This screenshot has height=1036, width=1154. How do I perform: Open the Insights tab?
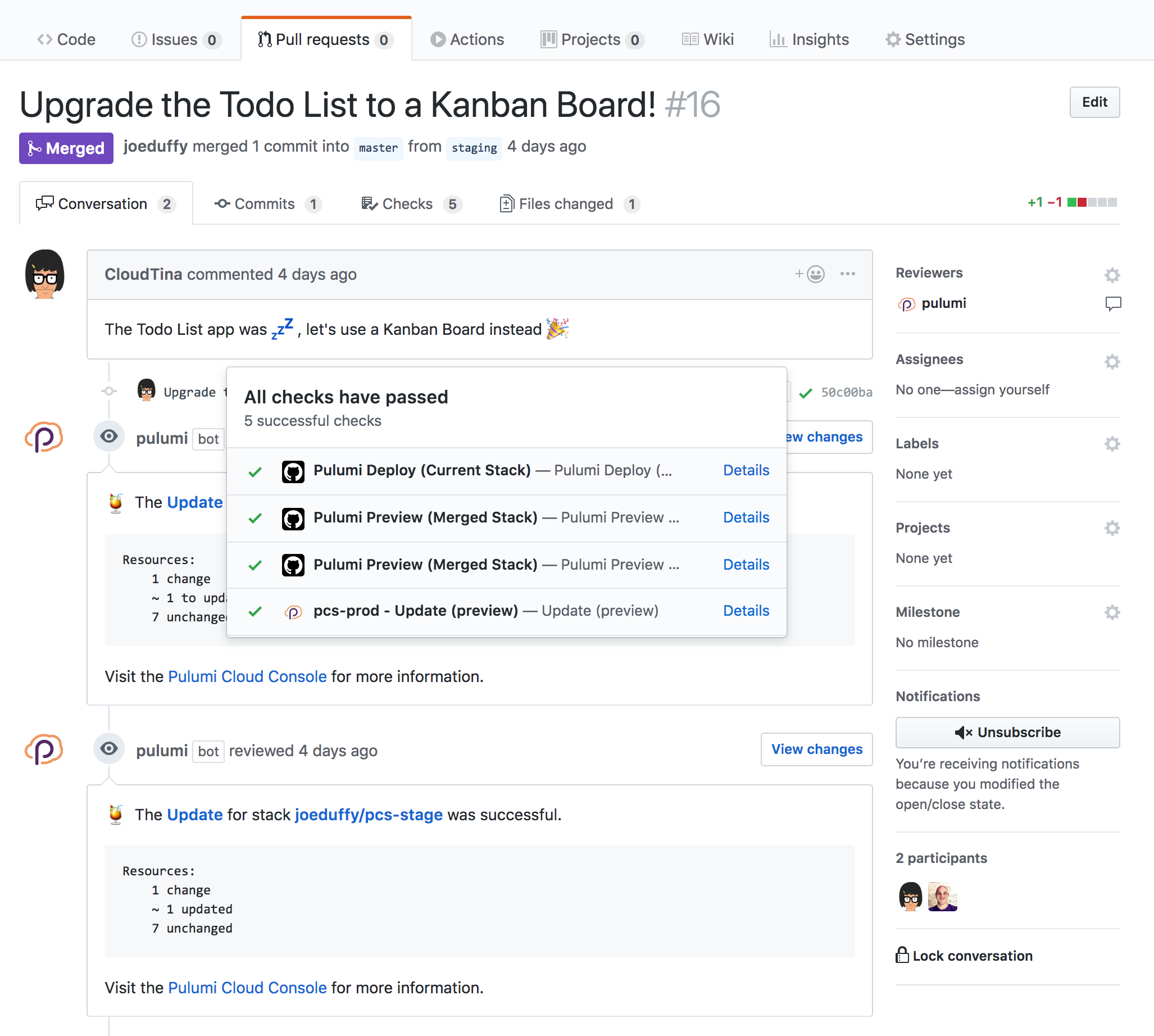click(810, 39)
